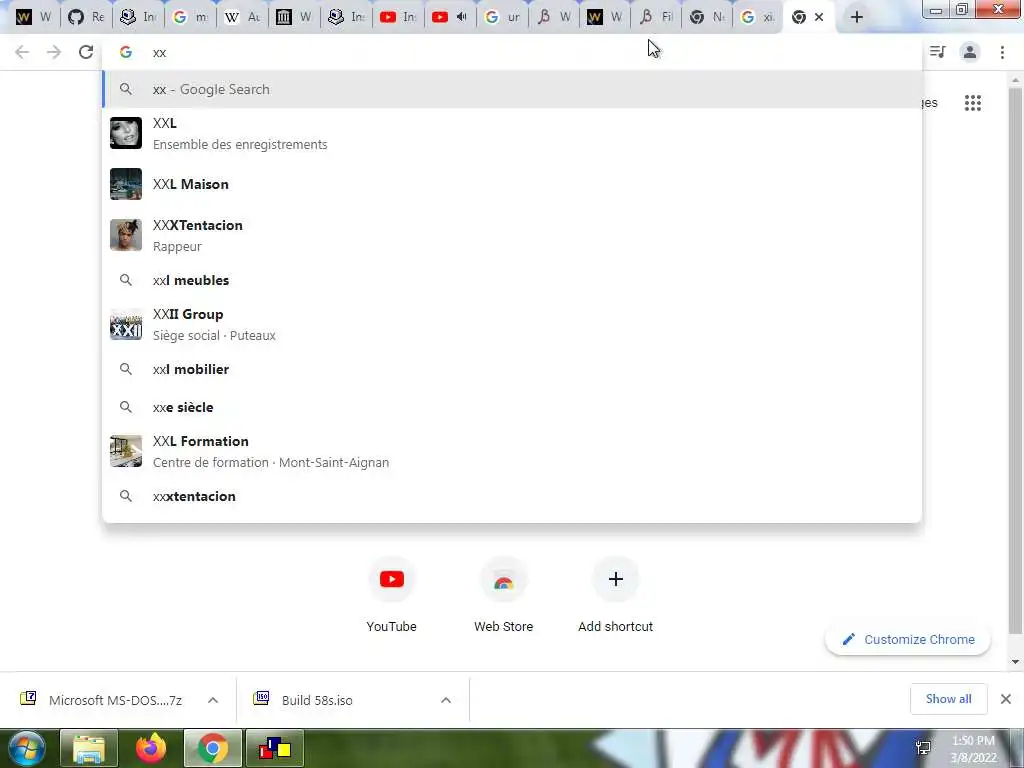This screenshot has width=1024, height=768.
Task: Click the taskbar clock showing 1:50 PM
Action: pos(973,749)
